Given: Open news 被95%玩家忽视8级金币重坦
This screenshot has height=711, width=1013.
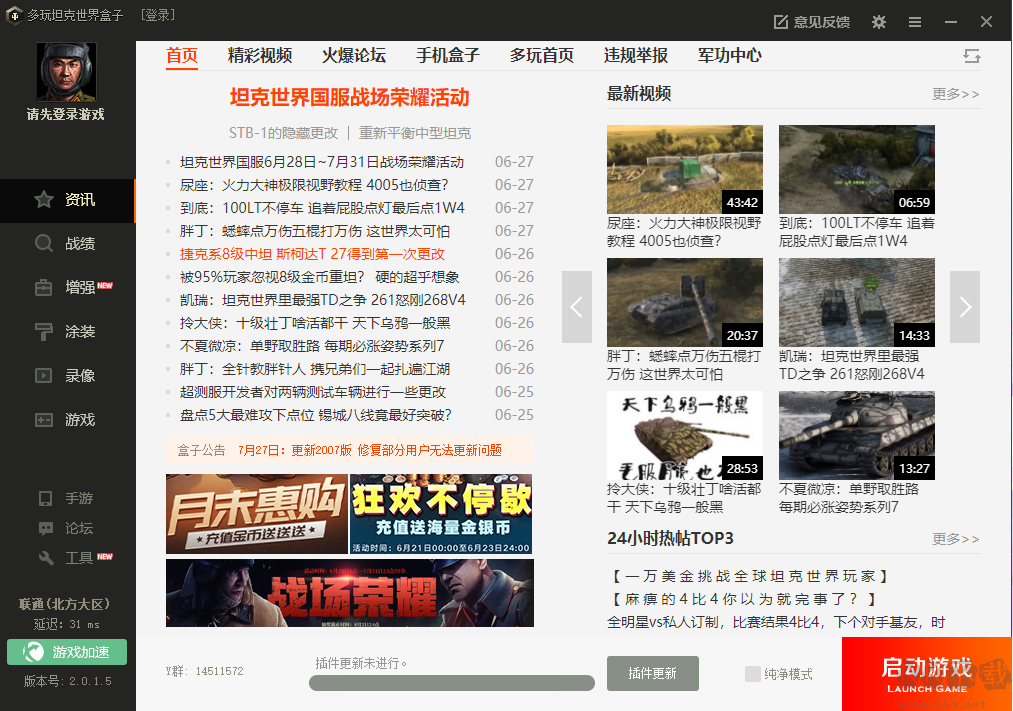Looking at the screenshot, I should 319,277.
